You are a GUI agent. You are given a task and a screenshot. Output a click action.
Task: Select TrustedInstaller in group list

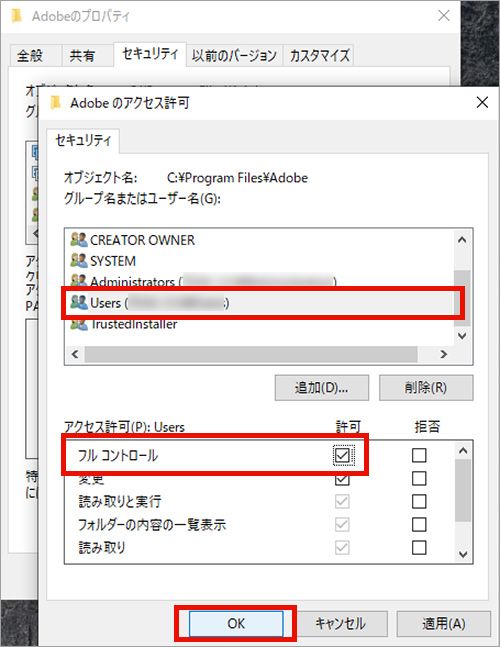pos(124,324)
